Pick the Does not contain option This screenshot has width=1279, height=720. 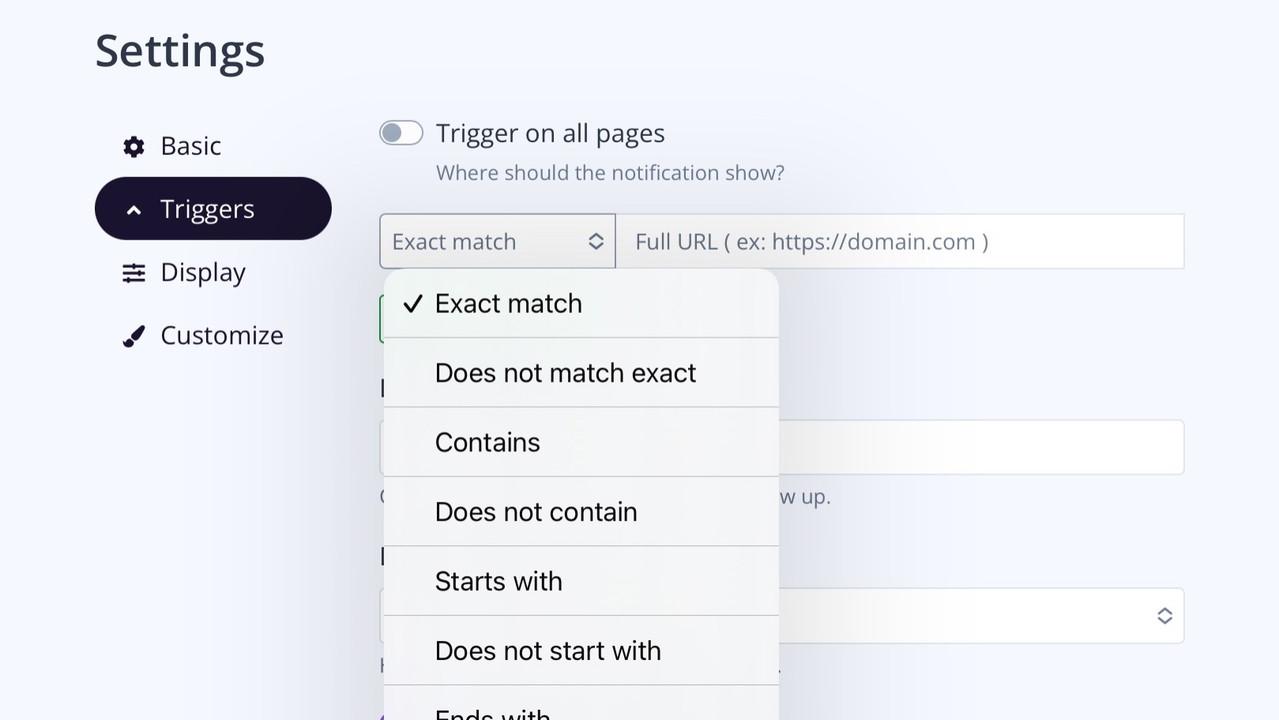(535, 512)
